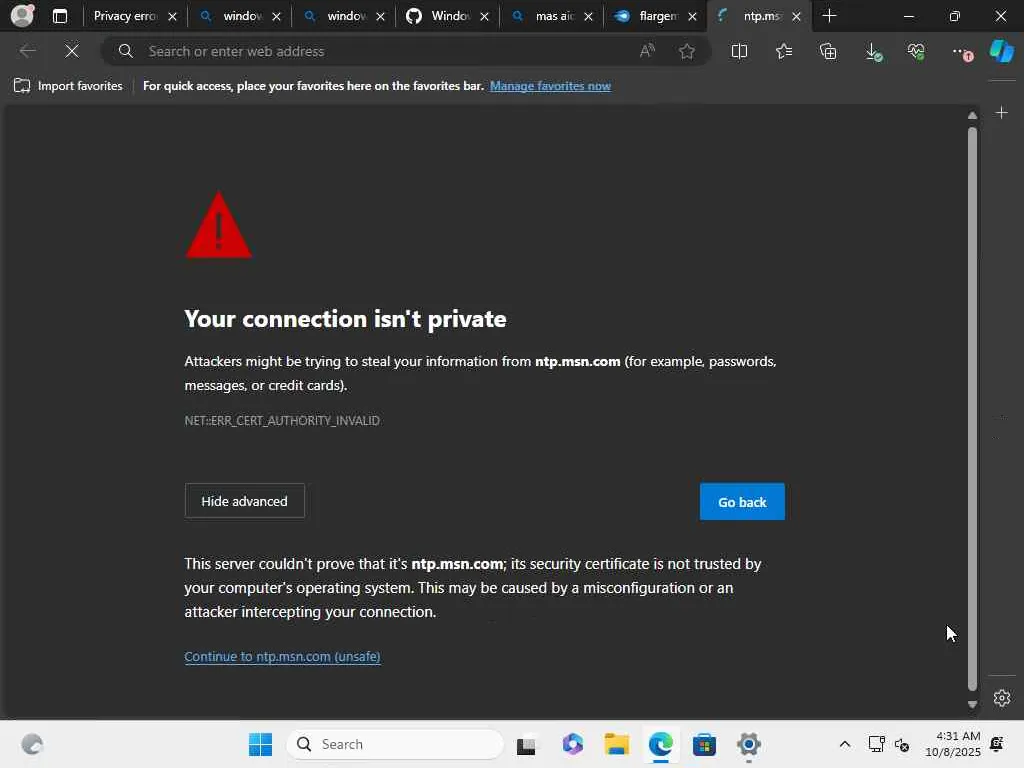Click the back navigation arrow
1024x768 pixels.
(27, 51)
